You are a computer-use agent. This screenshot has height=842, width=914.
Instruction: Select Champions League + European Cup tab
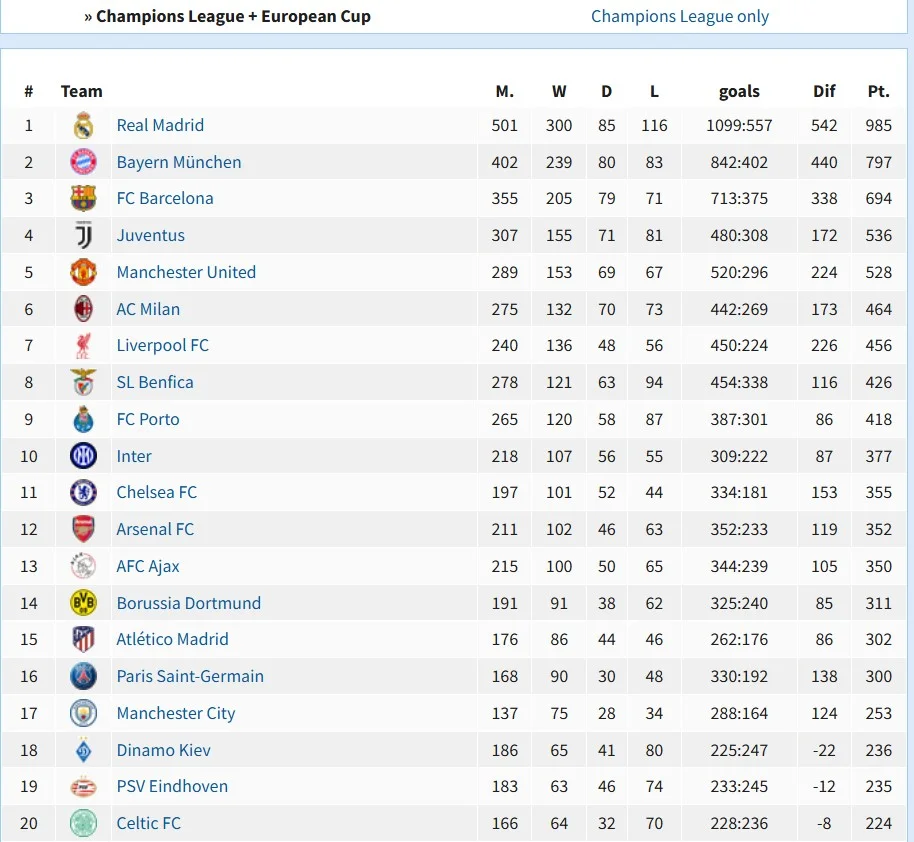(x=233, y=16)
